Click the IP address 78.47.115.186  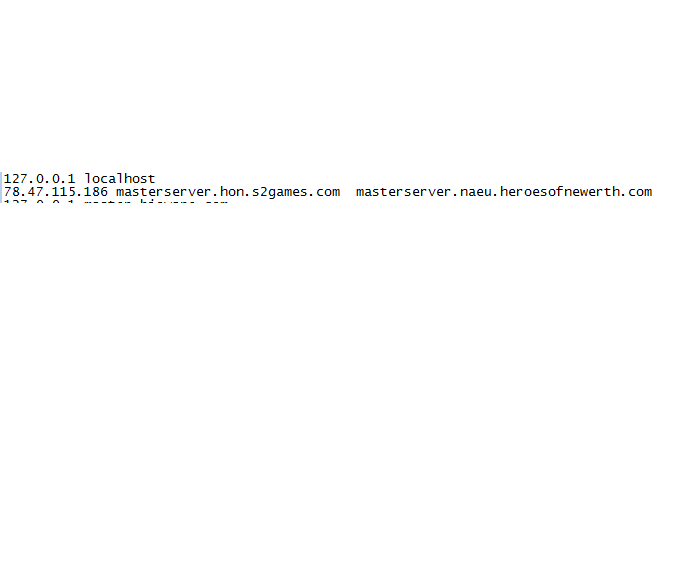[56, 191]
